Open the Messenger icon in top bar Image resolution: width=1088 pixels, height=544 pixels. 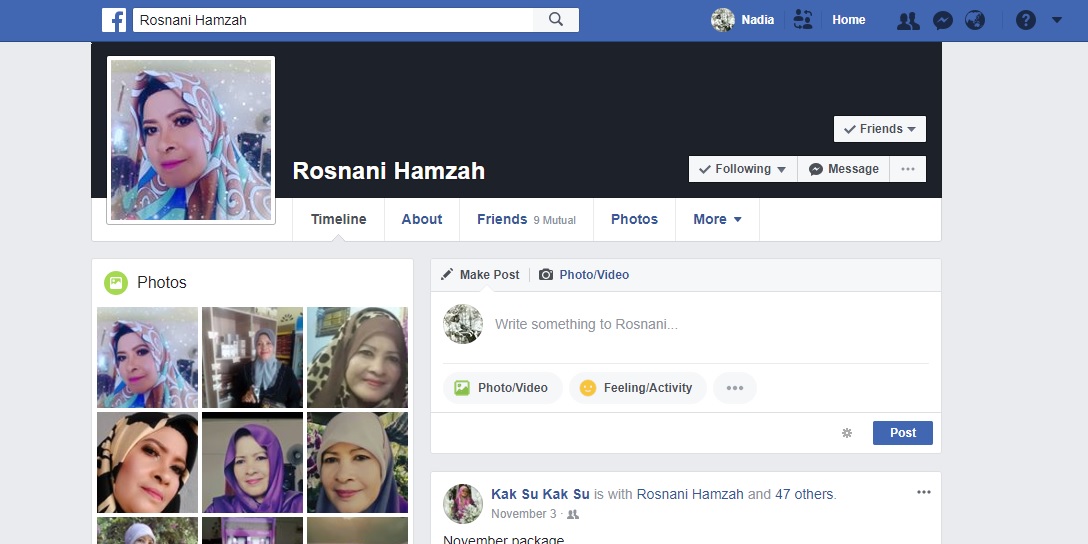(942, 21)
